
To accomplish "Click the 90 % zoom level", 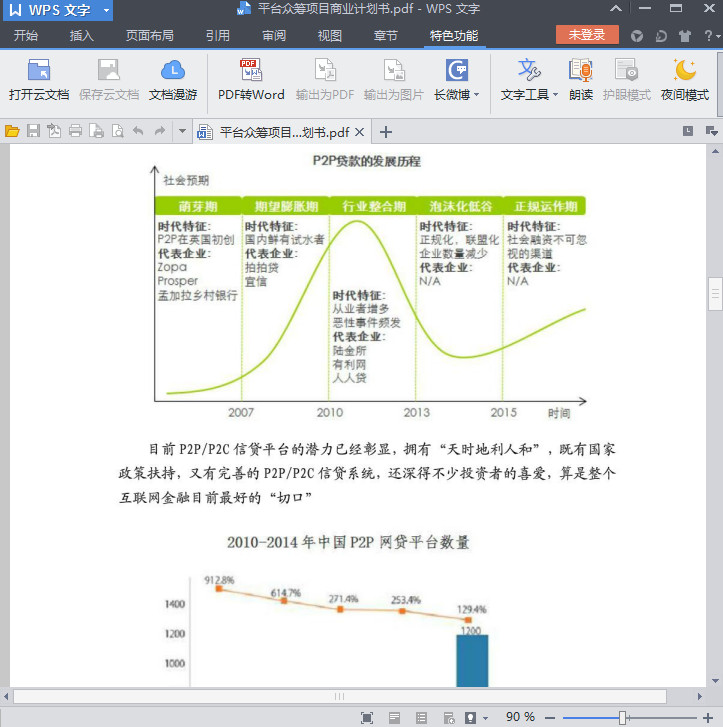I will tap(520, 717).
